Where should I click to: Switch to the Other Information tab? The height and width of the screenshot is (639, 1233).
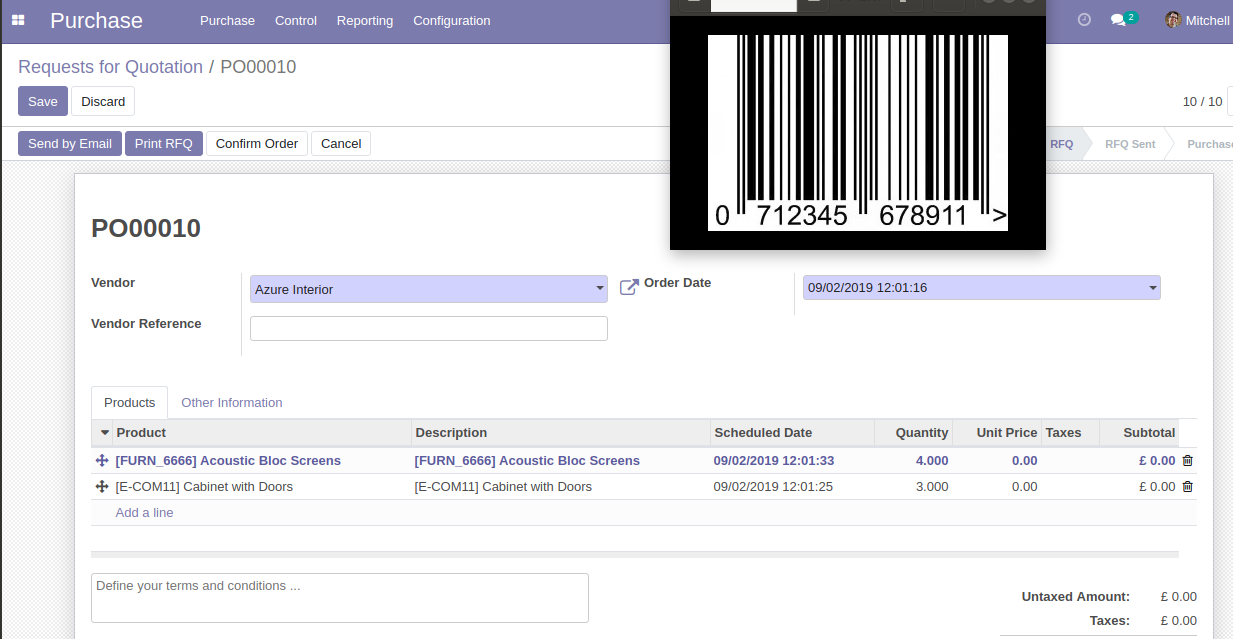click(x=232, y=402)
